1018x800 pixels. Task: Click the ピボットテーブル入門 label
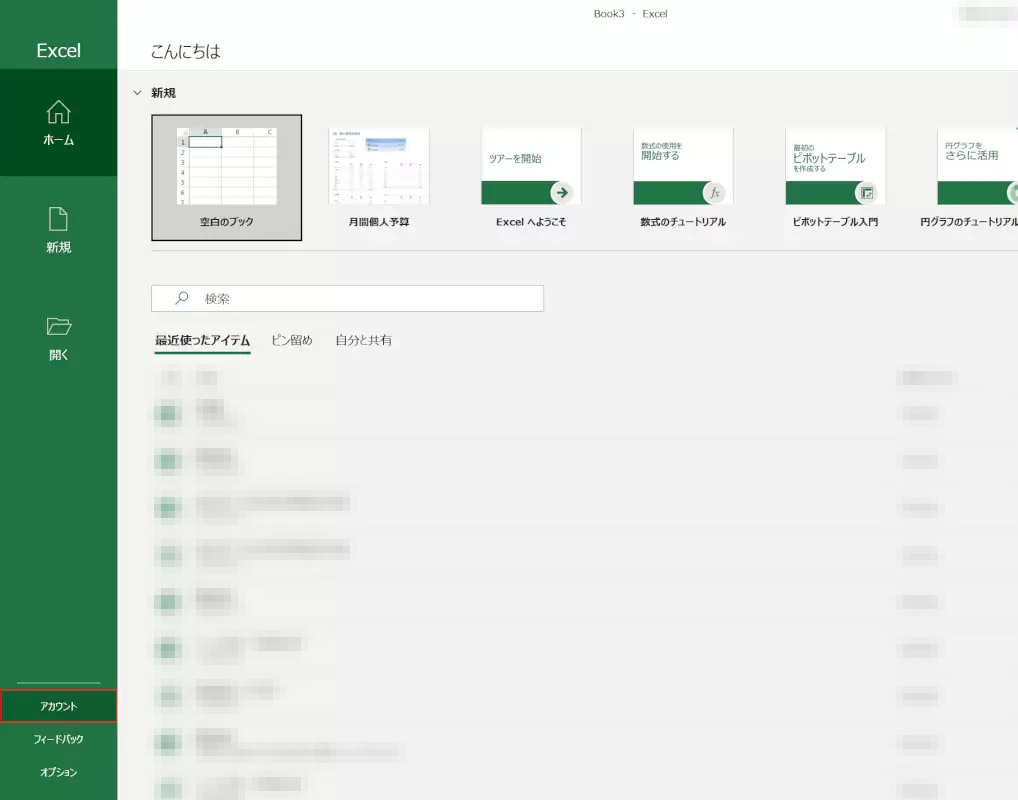(836, 222)
